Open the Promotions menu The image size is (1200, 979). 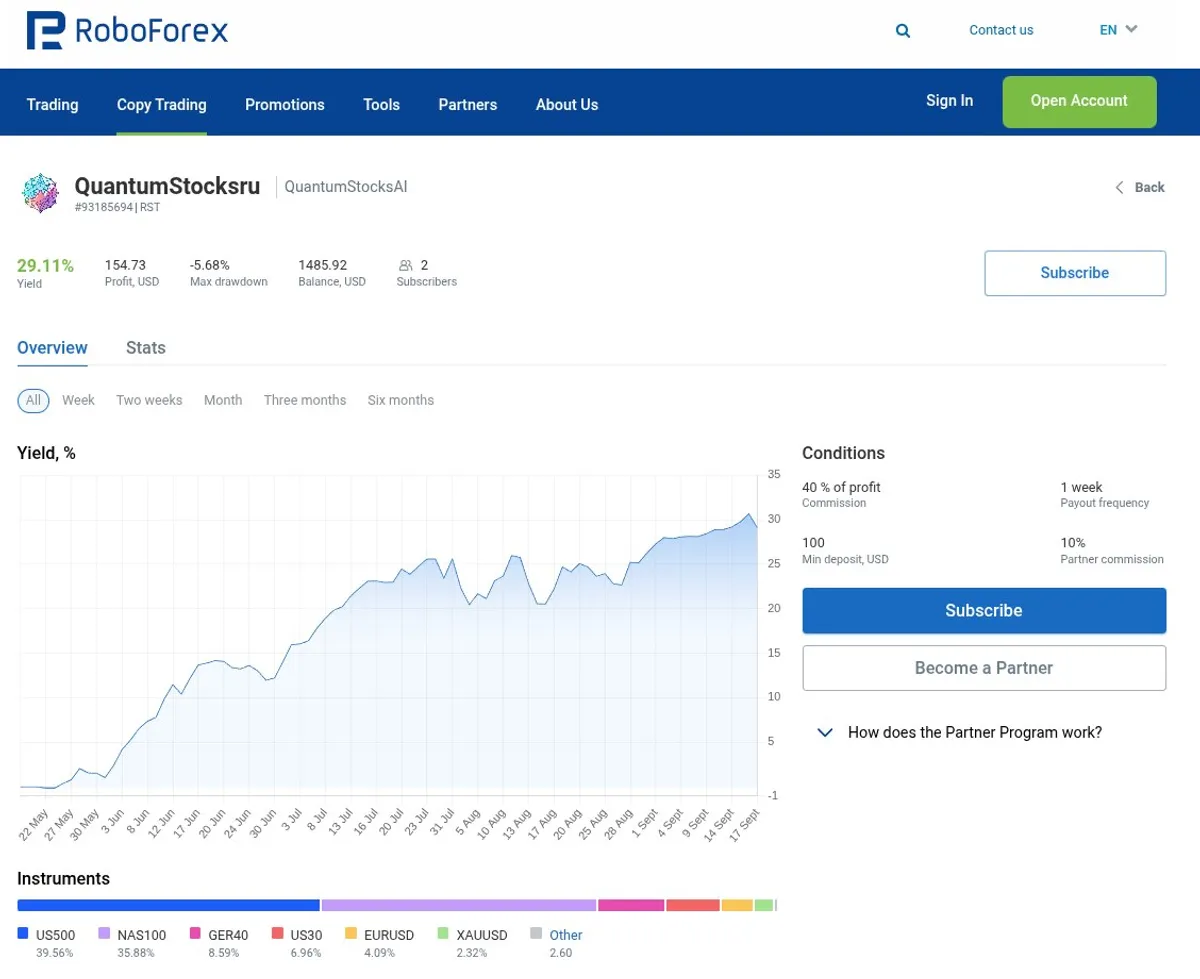[x=285, y=104]
